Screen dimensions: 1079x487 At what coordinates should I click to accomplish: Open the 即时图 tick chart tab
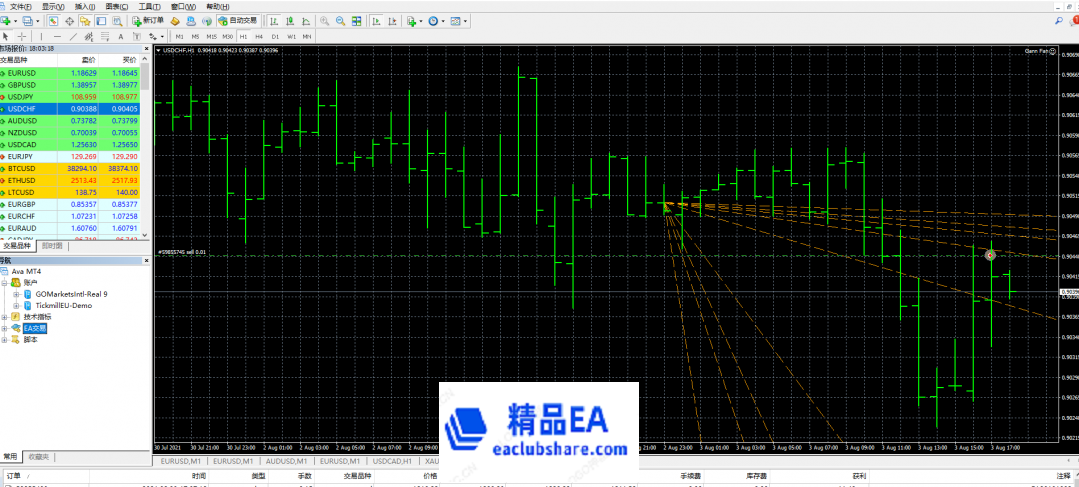tap(52, 245)
